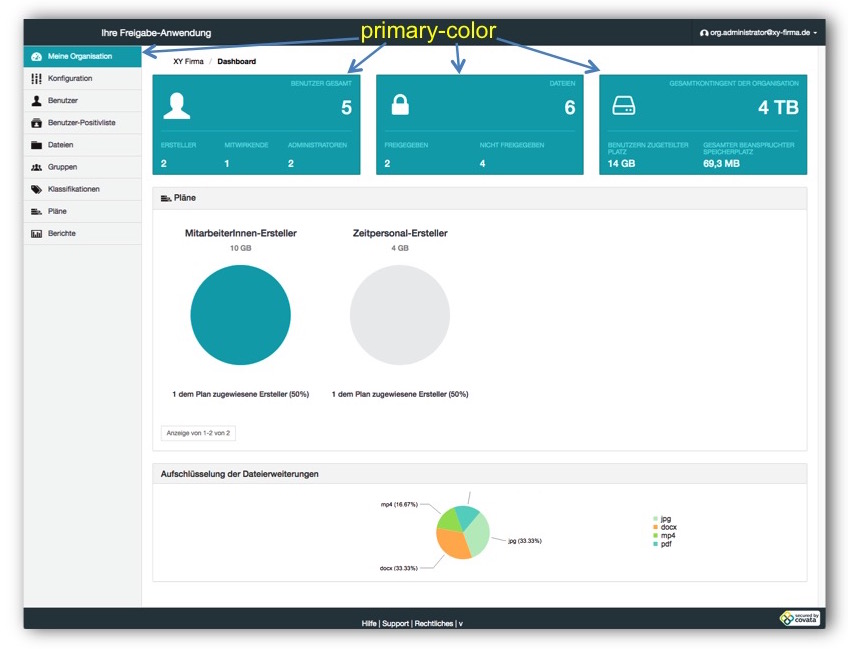
Task: Click the Covata secured-by logo
Action: (800, 618)
